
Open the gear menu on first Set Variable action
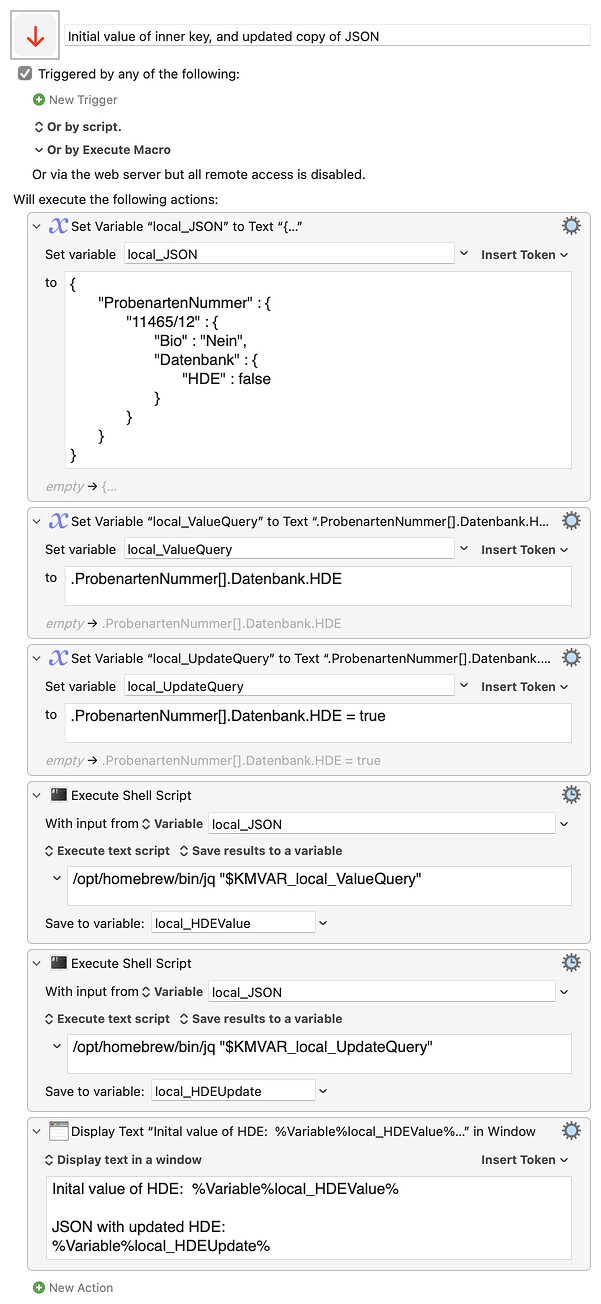[x=571, y=225]
